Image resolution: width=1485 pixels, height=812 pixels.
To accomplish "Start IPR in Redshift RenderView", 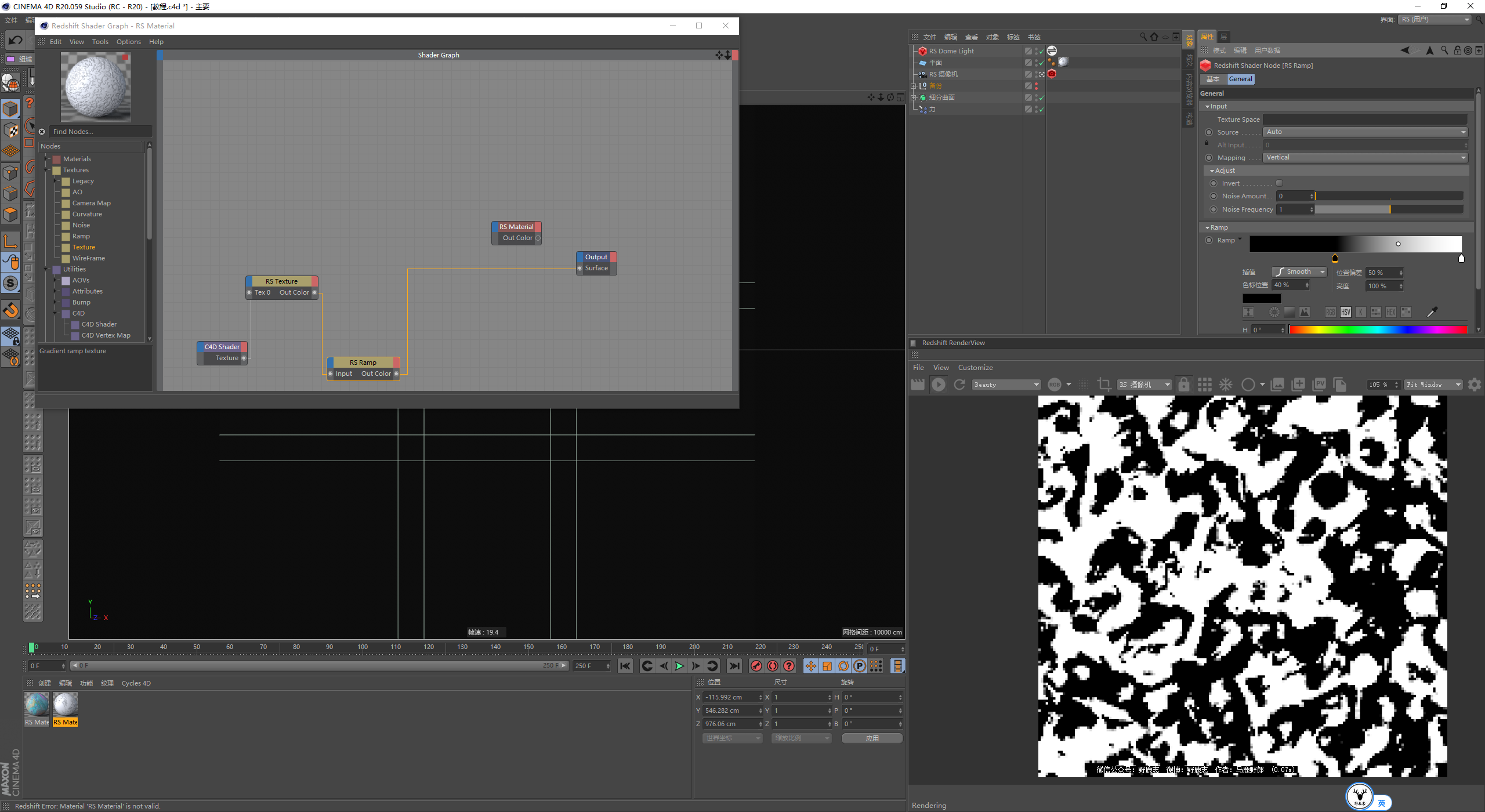I will click(x=938, y=385).
